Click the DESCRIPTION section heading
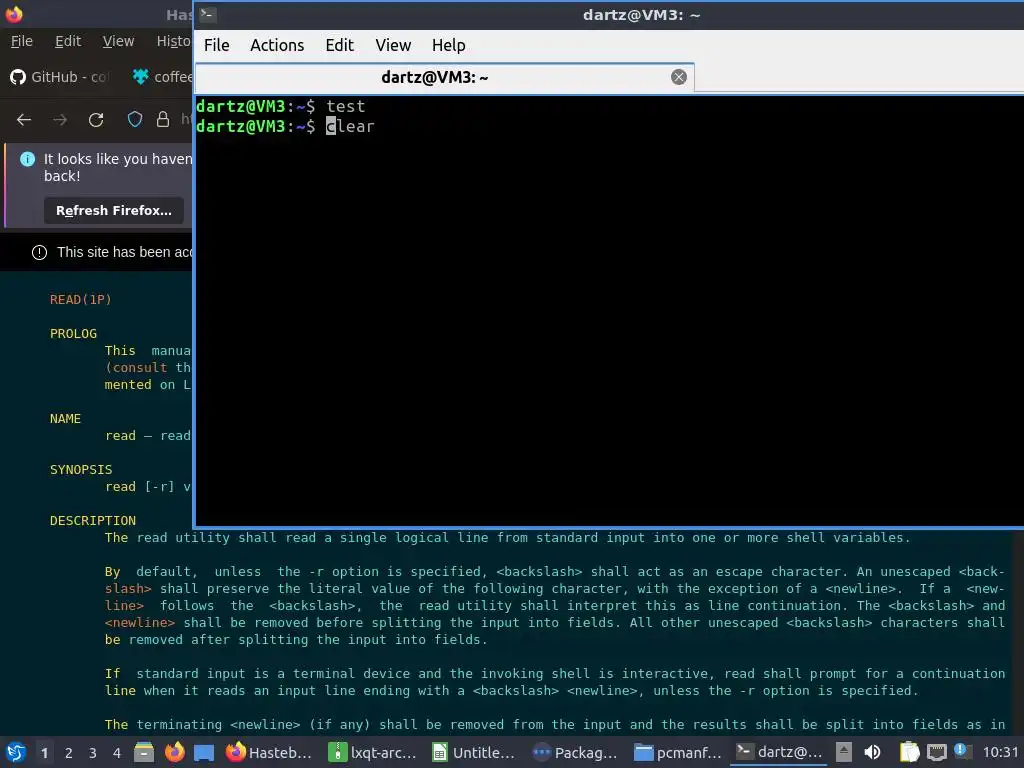Viewport: 1024px width, 768px height. (x=93, y=520)
